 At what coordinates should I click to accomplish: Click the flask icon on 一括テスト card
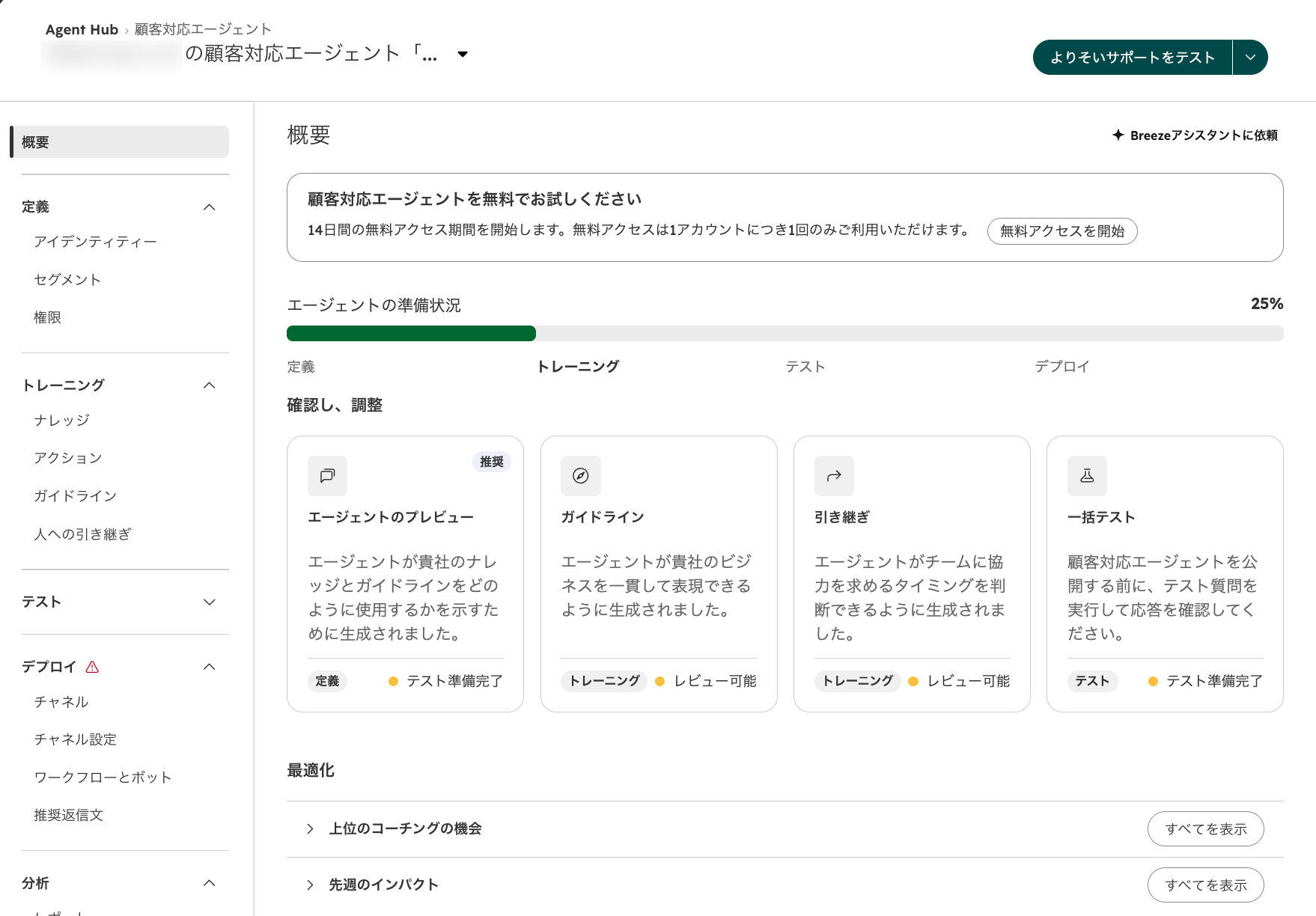[x=1087, y=476]
